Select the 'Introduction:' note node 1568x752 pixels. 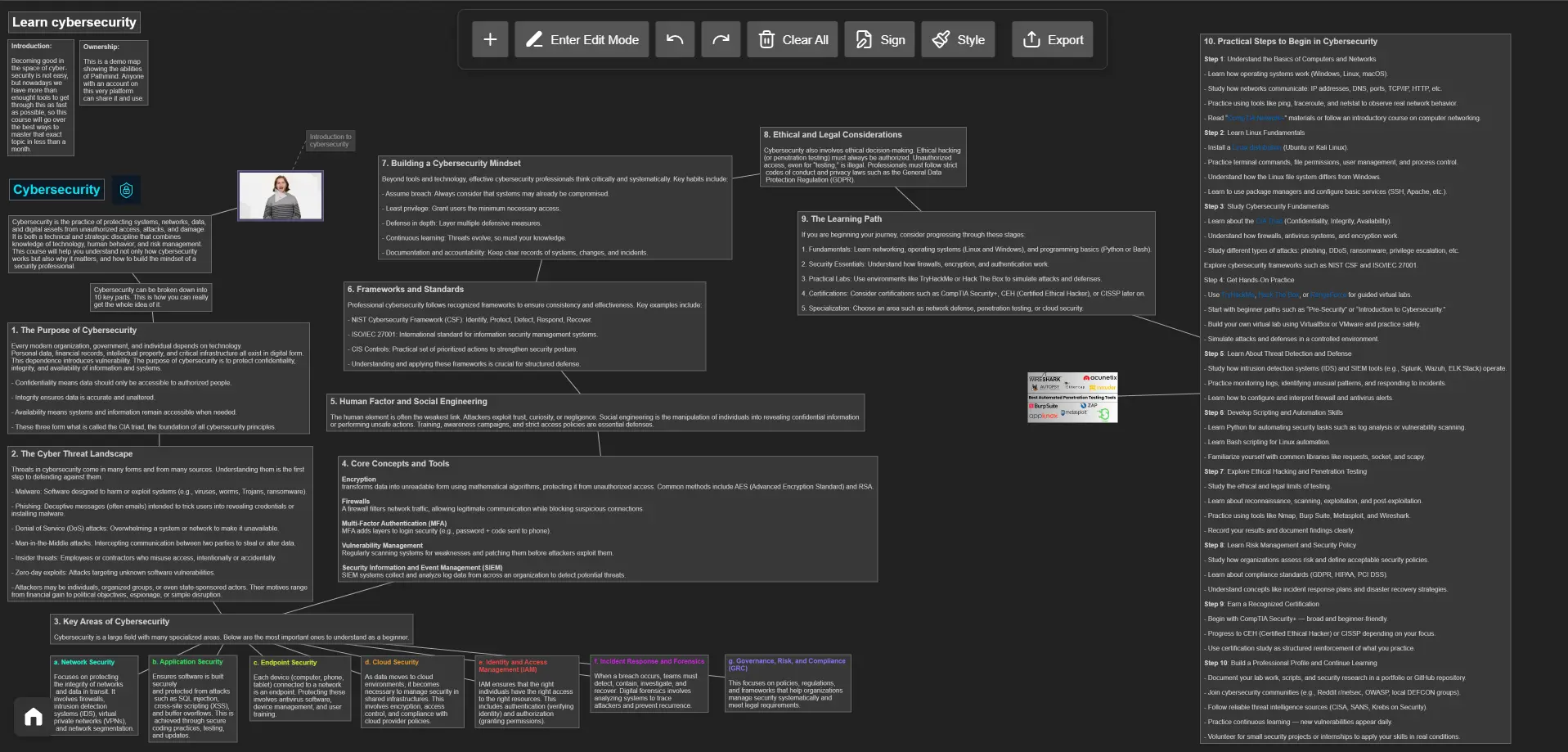coord(41,97)
